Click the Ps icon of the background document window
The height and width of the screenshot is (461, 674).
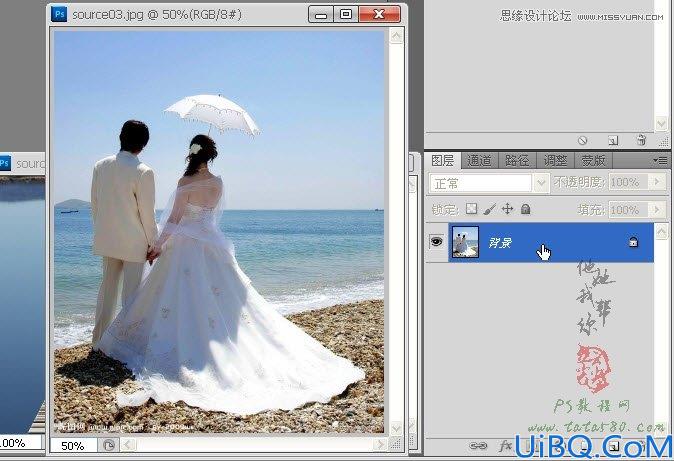pos(5,163)
